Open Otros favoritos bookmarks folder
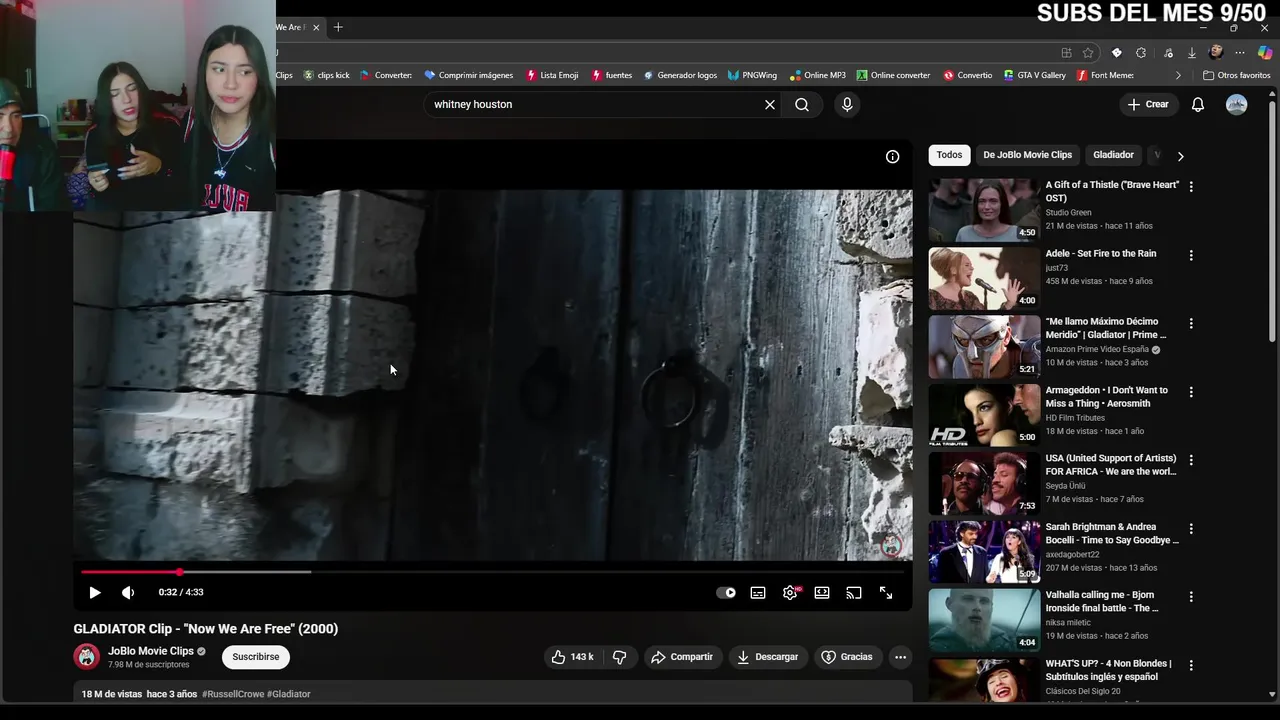This screenshot has width=1280, height=720. (x=1237, y=75)
